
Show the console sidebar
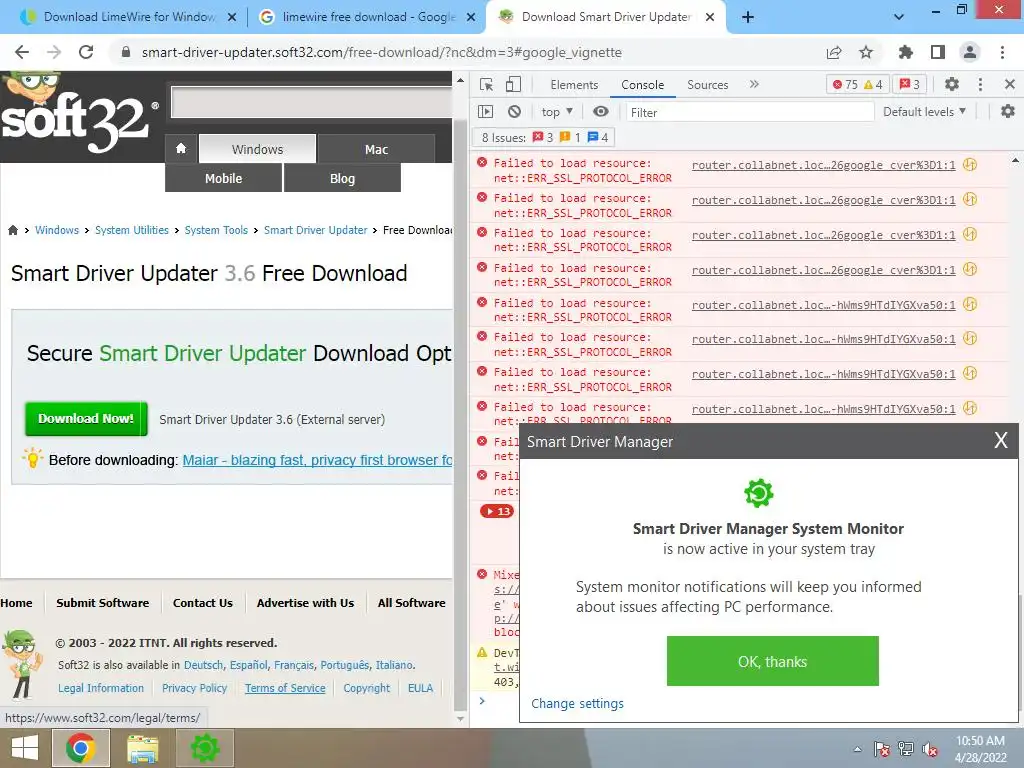[x=485, y=112]
